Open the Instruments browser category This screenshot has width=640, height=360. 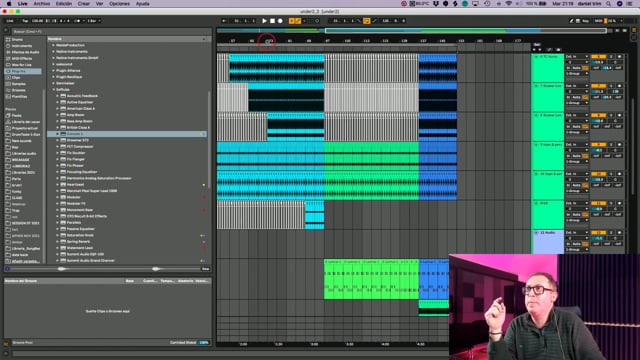click(21, 46)
